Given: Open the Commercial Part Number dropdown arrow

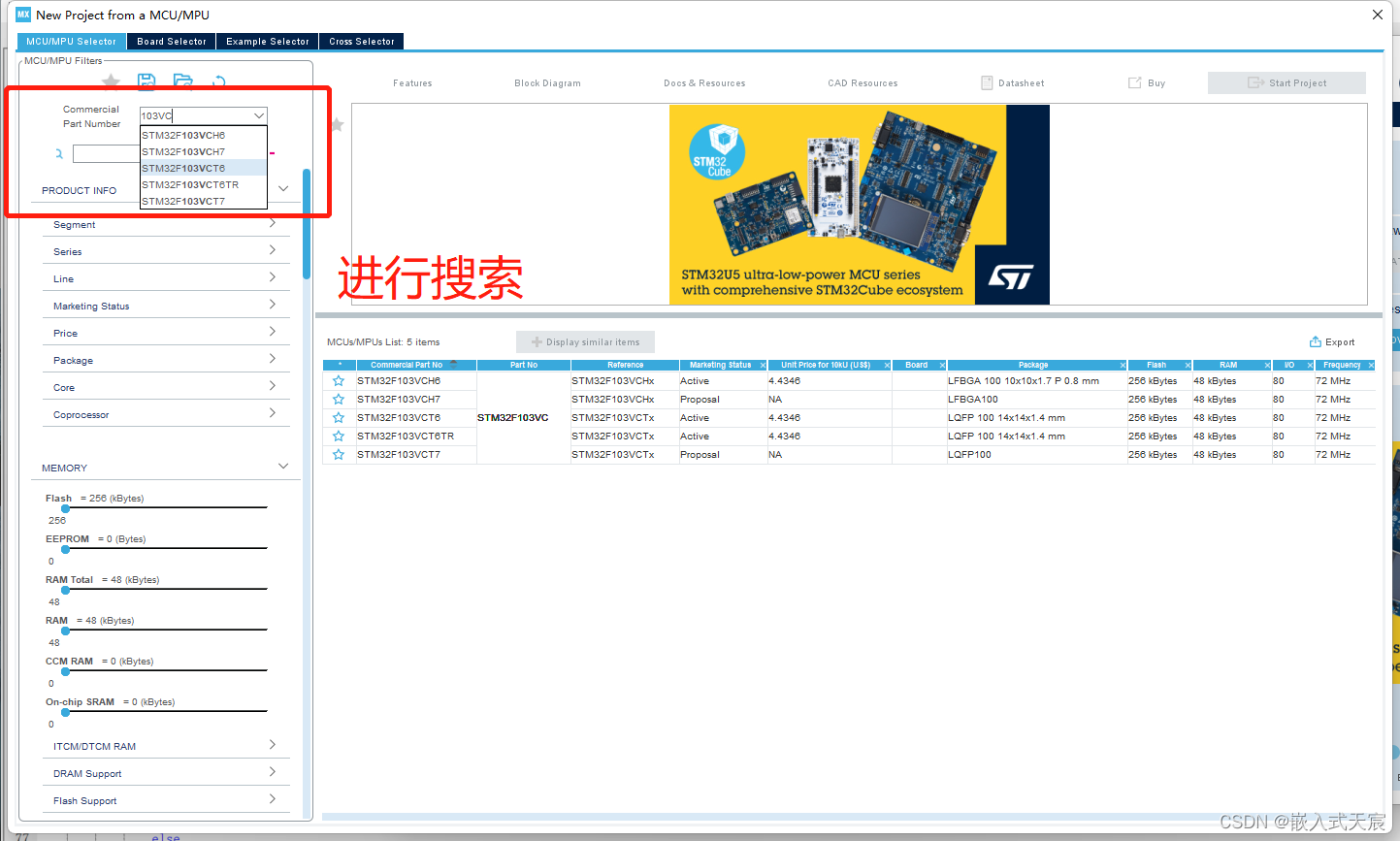Looking at the screenshot, I should [x=258, y=115].
